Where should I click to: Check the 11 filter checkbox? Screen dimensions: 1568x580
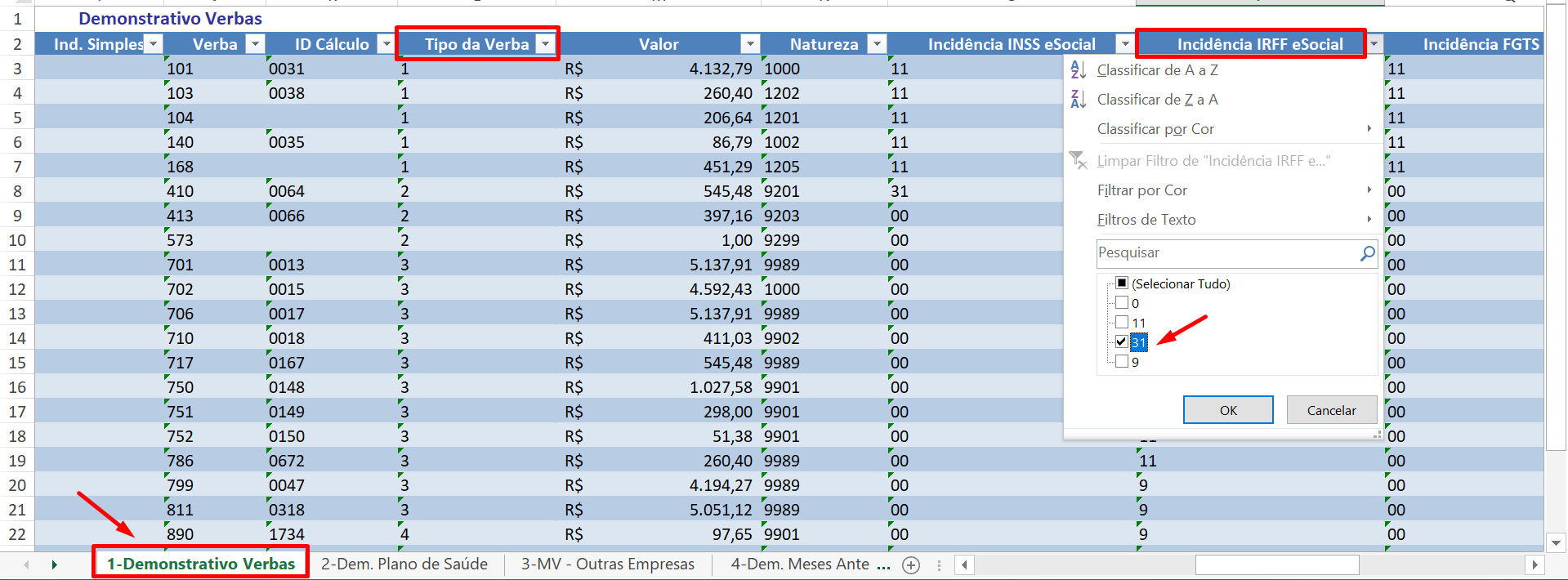click(1122, 322)
